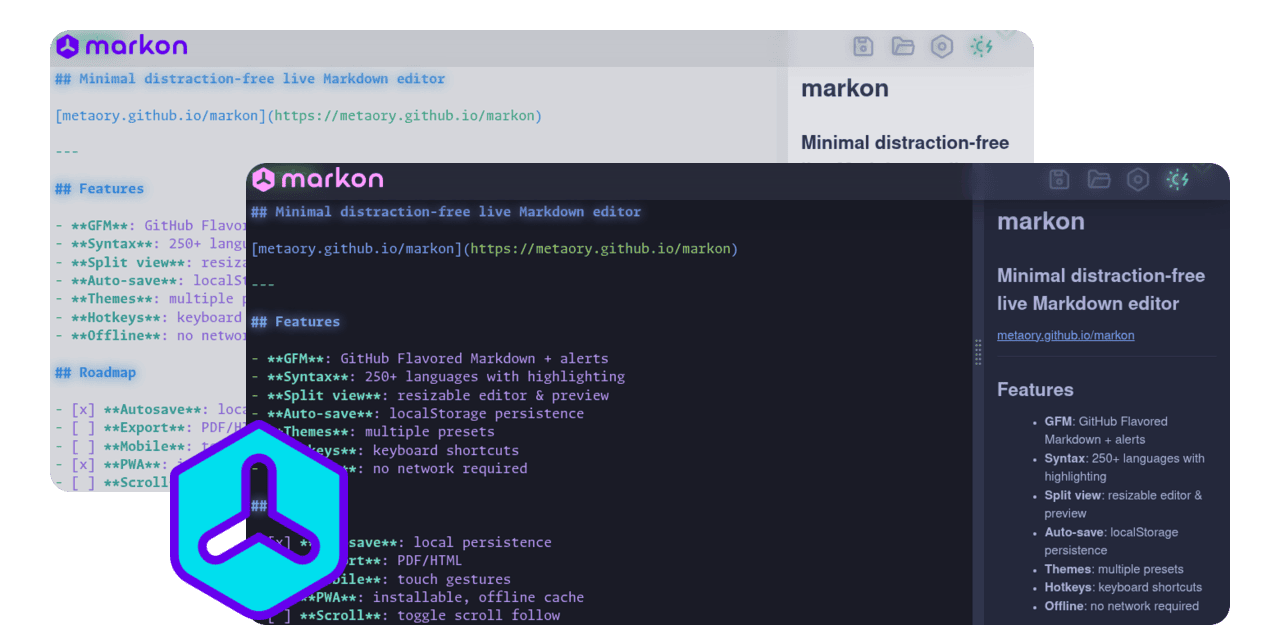Viewport: 1280px width, 640px height.
Task: Switch theme using the sun/moon icon
Action: [x=1178, y=179]
